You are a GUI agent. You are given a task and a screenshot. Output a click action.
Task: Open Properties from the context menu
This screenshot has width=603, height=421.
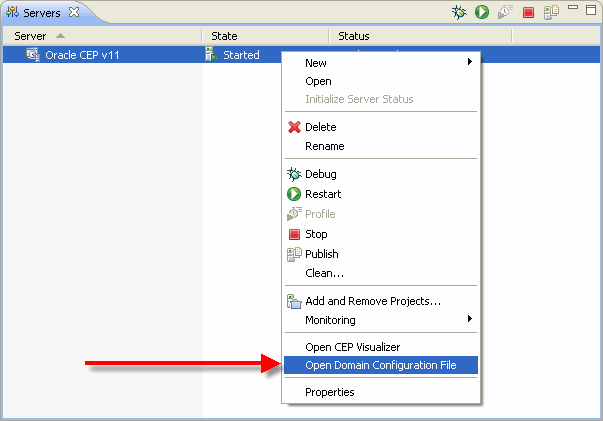(381, 392)
